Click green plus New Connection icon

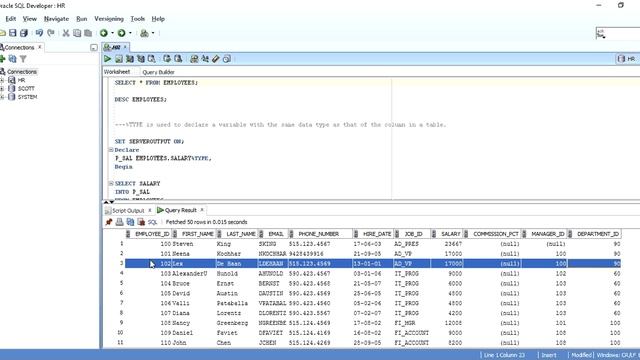pos(2,59)
